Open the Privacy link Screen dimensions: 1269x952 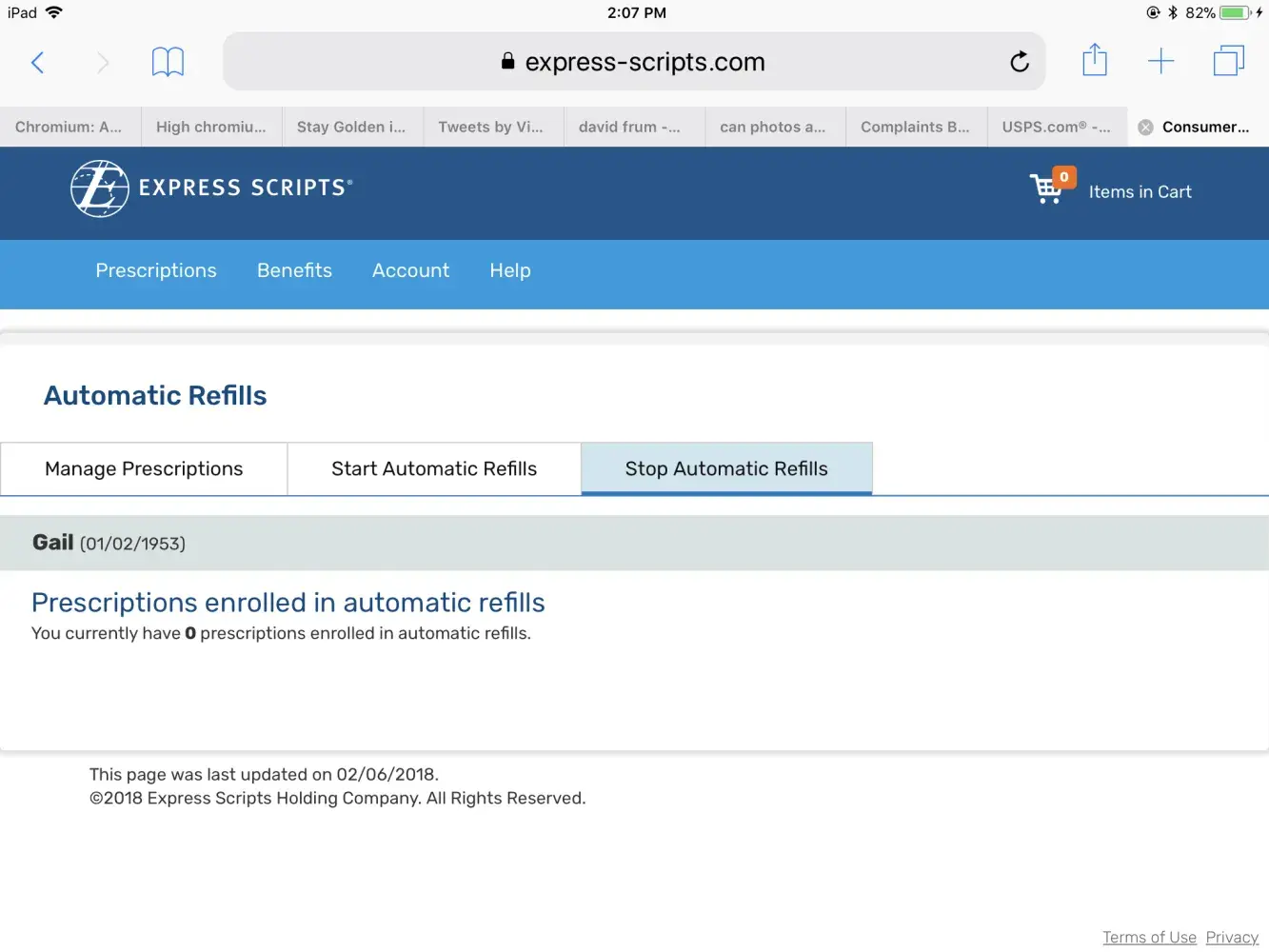[x=1232, y=938]
